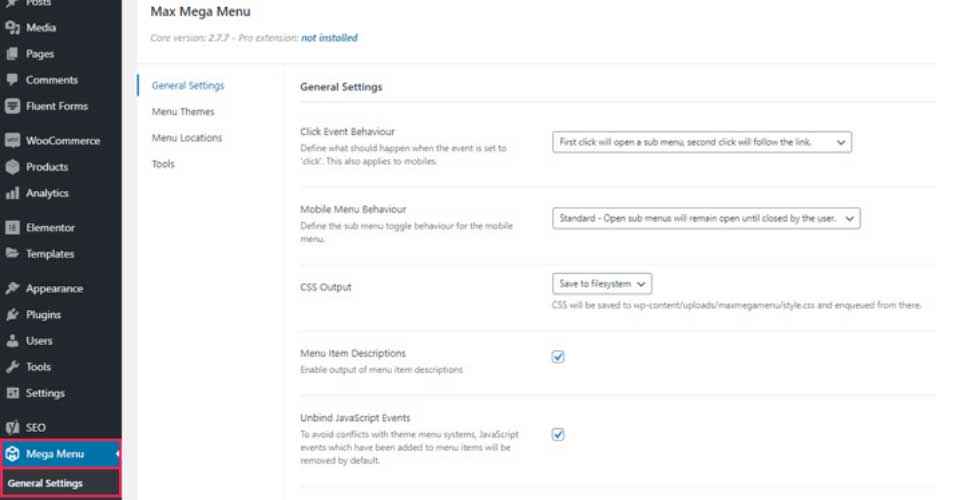Open the Mobile Menu Behaviour dropdown
This screenshot has width=955, height=500.
tap(705, 218)
